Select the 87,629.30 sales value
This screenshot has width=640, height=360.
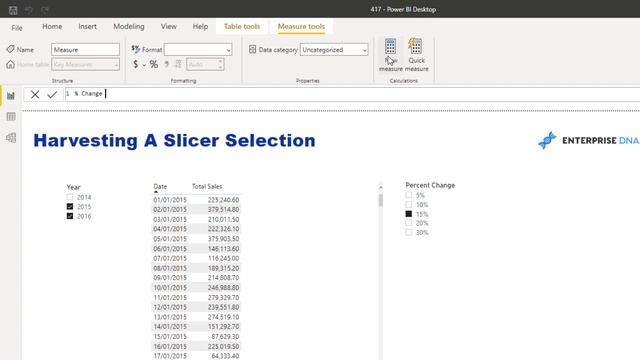[x=225, y=337]
